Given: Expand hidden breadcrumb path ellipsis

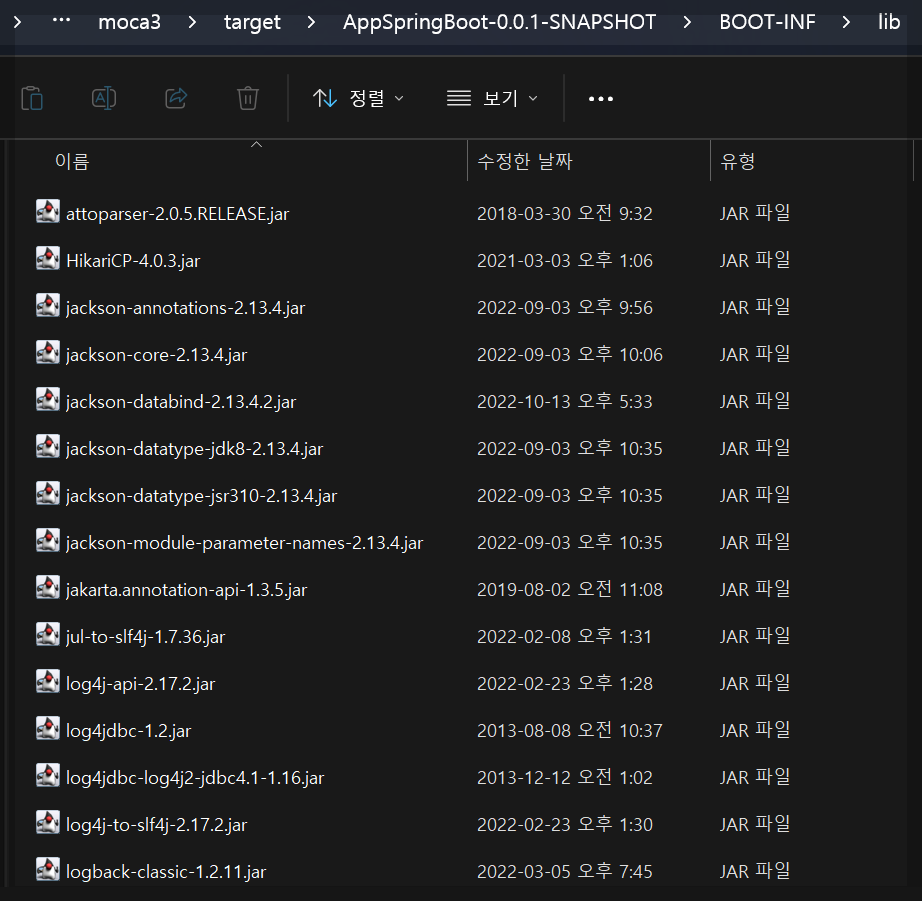Looking at the screenshot, I should click(x=61, y=20).
